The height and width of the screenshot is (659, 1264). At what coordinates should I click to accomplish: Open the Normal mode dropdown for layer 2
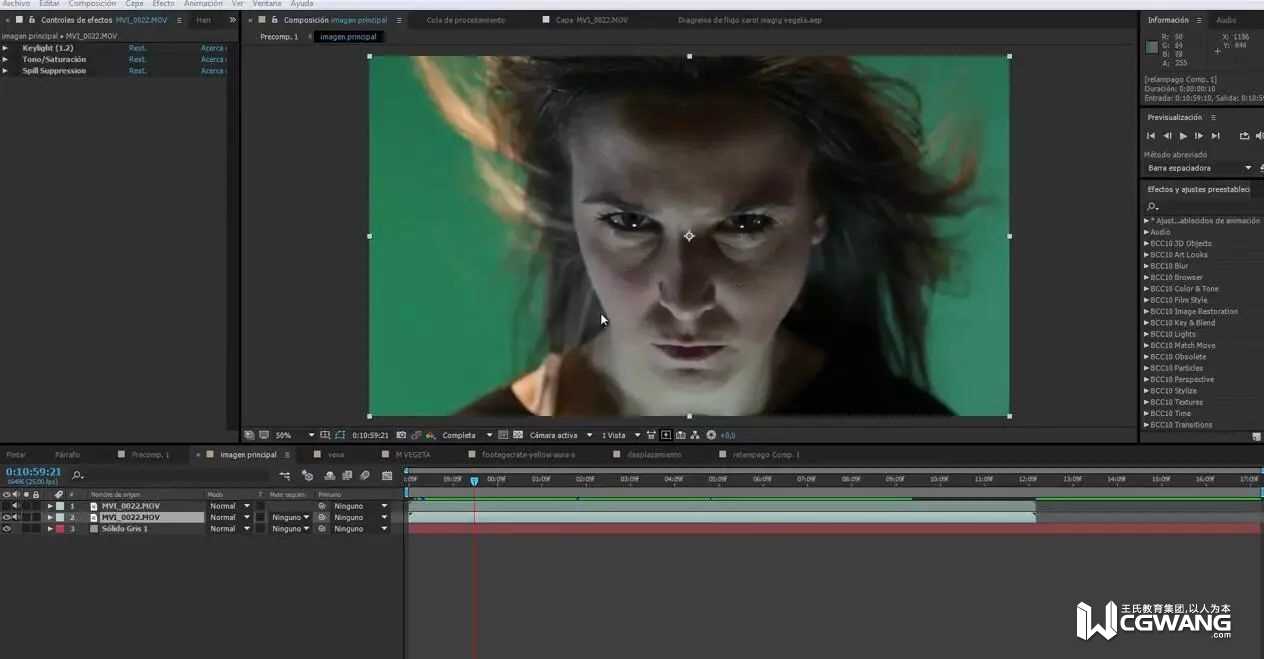click(230, 517)
